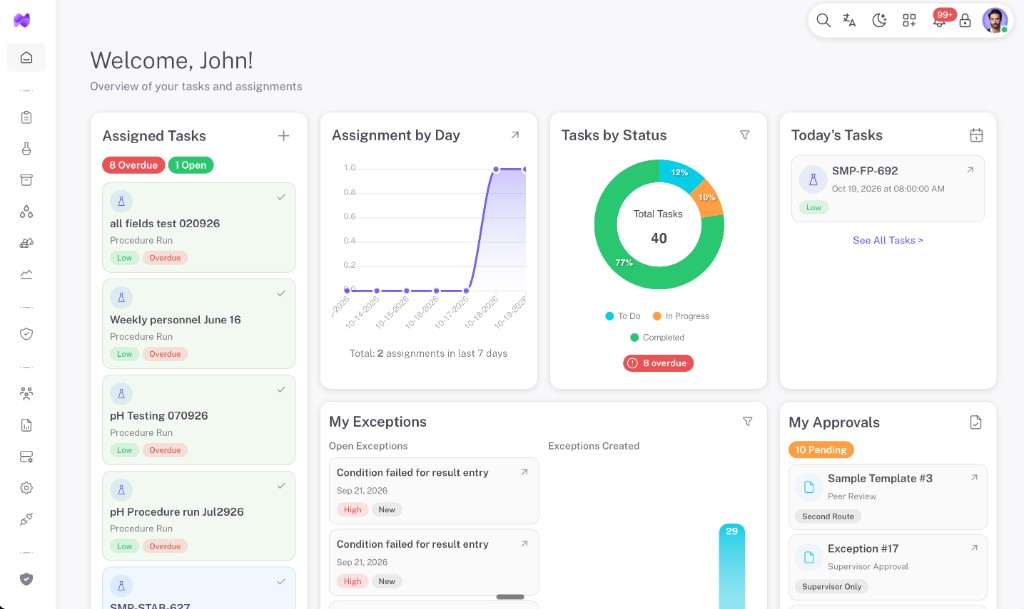Open Sample Template #3 via arrow icon
1024x609 pixels.
coord(974,478)
